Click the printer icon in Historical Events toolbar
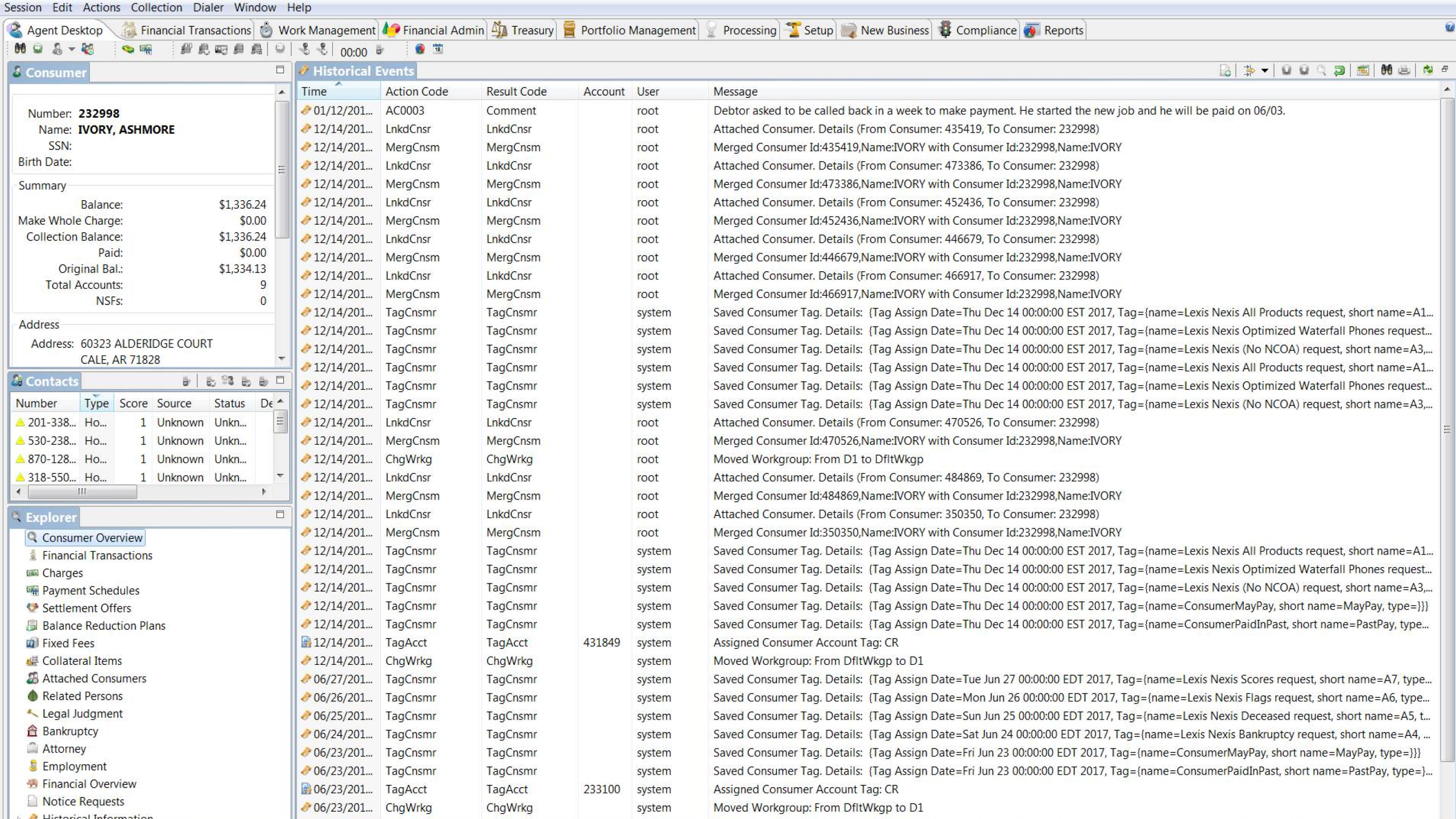The height and width of the screenshot is (819, 1456). click(1404, 71)
